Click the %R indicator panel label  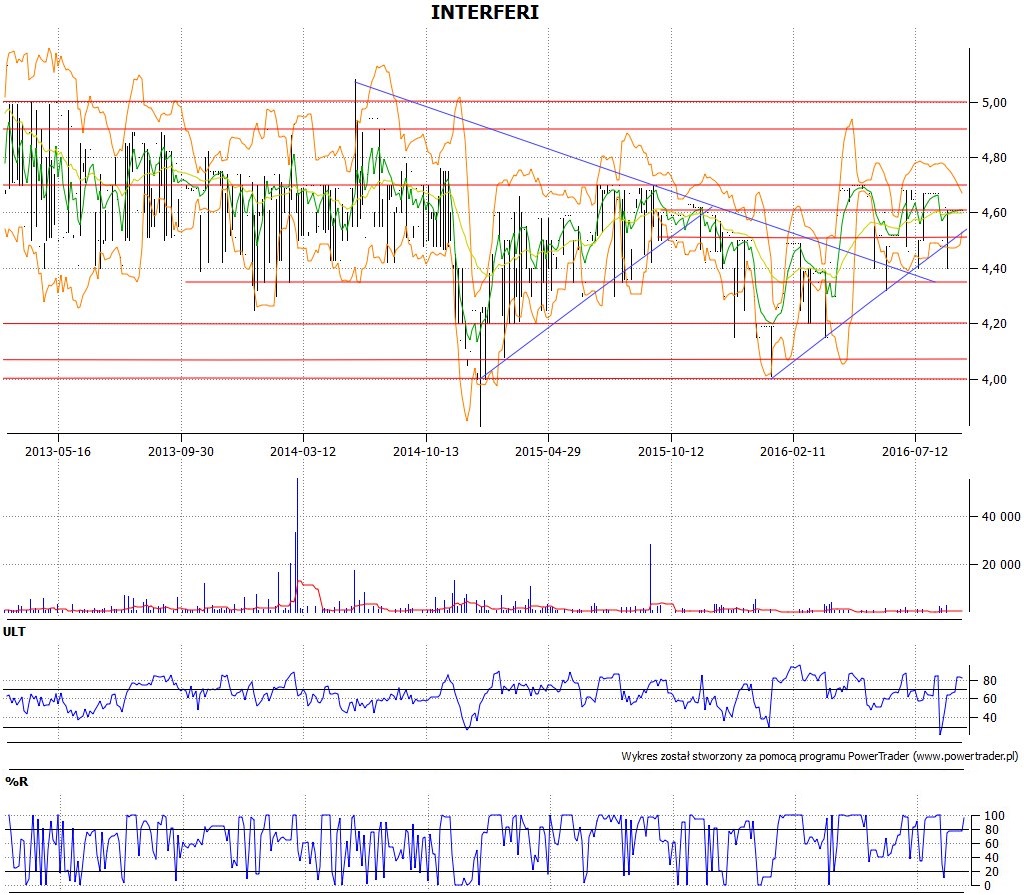tap(17, 781)
